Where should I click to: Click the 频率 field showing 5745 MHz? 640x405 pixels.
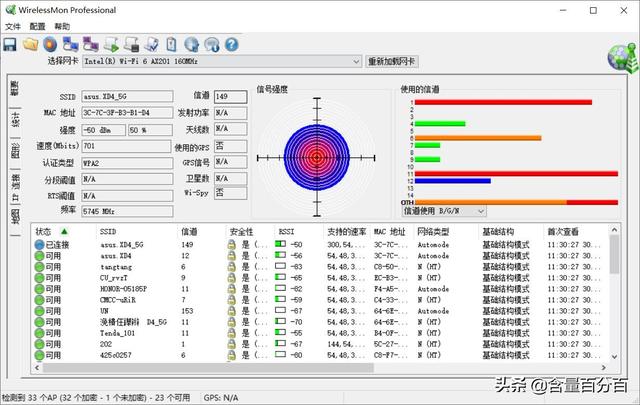point(127,211)
